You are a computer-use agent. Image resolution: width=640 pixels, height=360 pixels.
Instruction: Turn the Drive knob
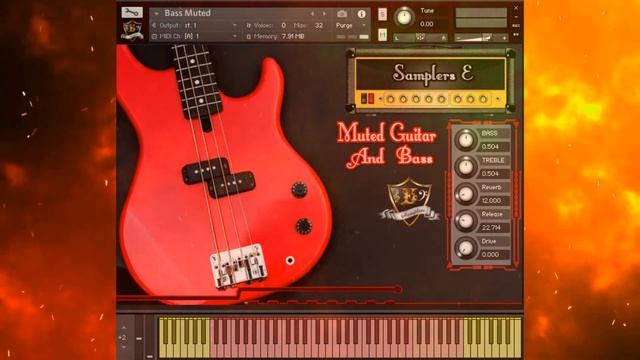465,248
